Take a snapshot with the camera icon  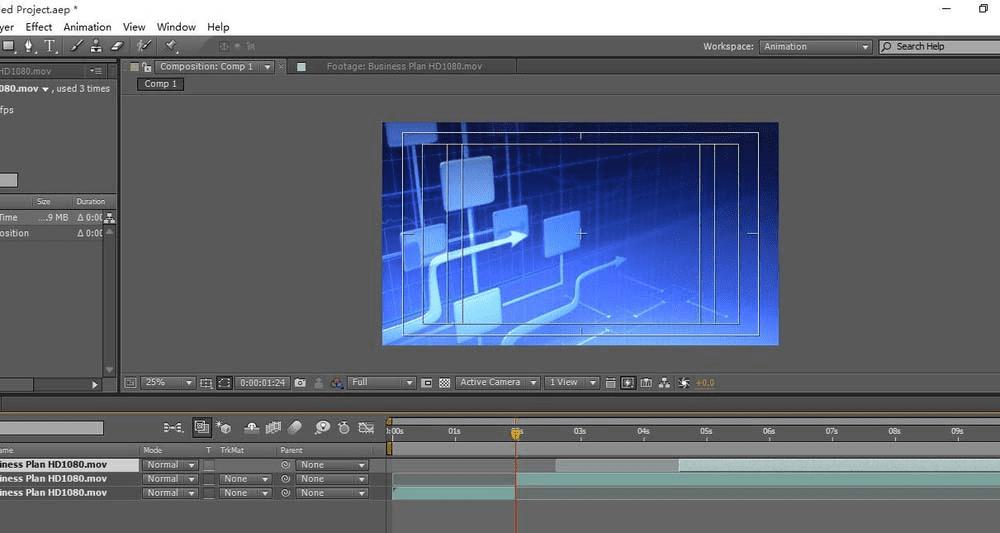pos(300,383)
